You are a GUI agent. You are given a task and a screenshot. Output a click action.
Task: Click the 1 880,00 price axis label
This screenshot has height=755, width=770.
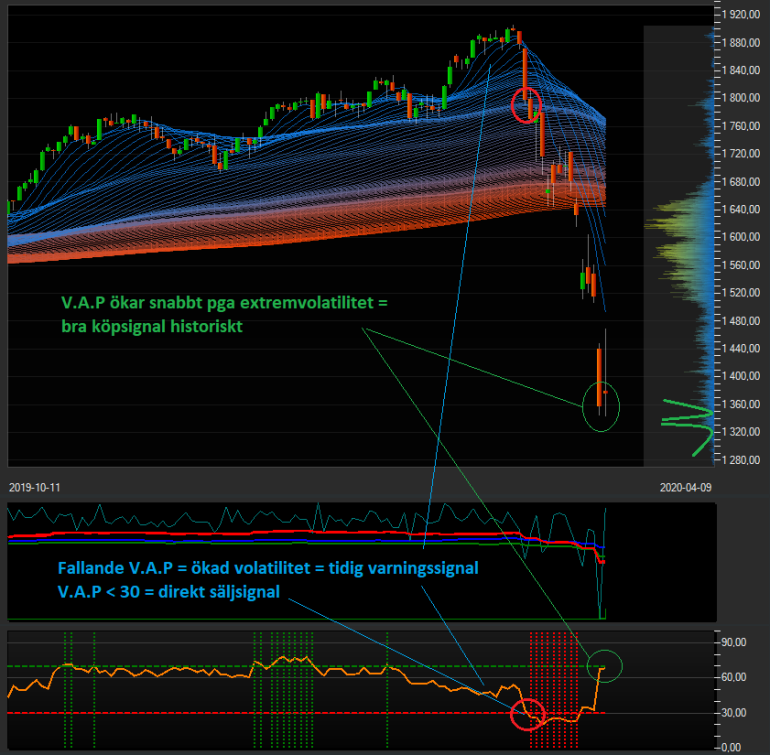tap(741, 43)
